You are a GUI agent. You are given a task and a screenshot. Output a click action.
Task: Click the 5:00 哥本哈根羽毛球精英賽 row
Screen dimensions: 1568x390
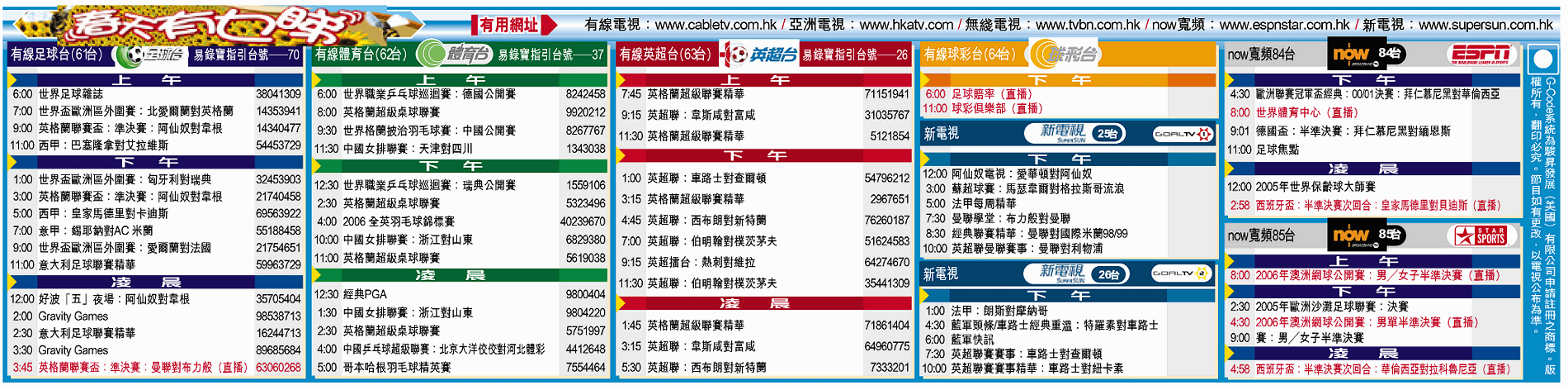click(x=460, y=367)
